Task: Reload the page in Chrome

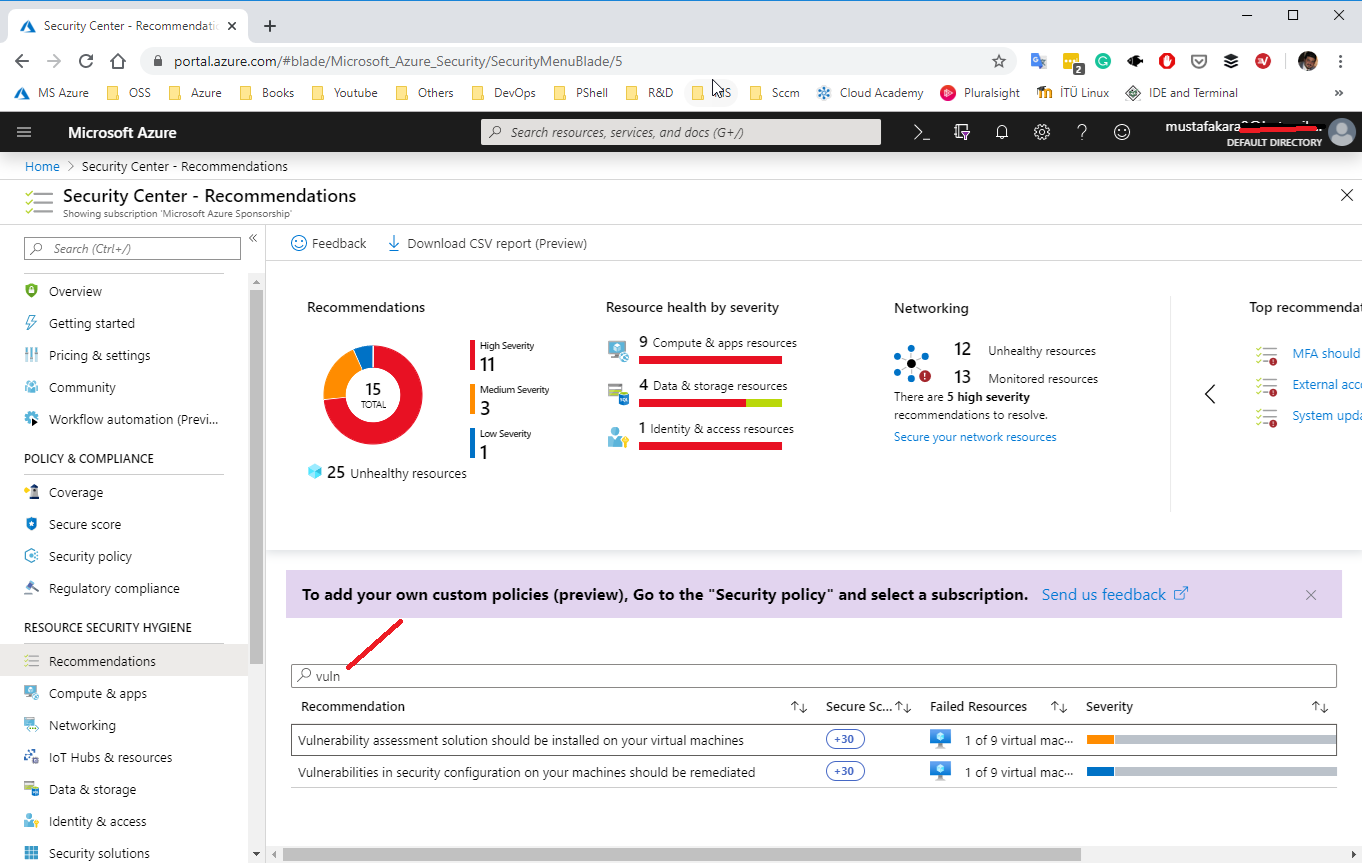Action: pyautogui.click(x=86, y=61)
